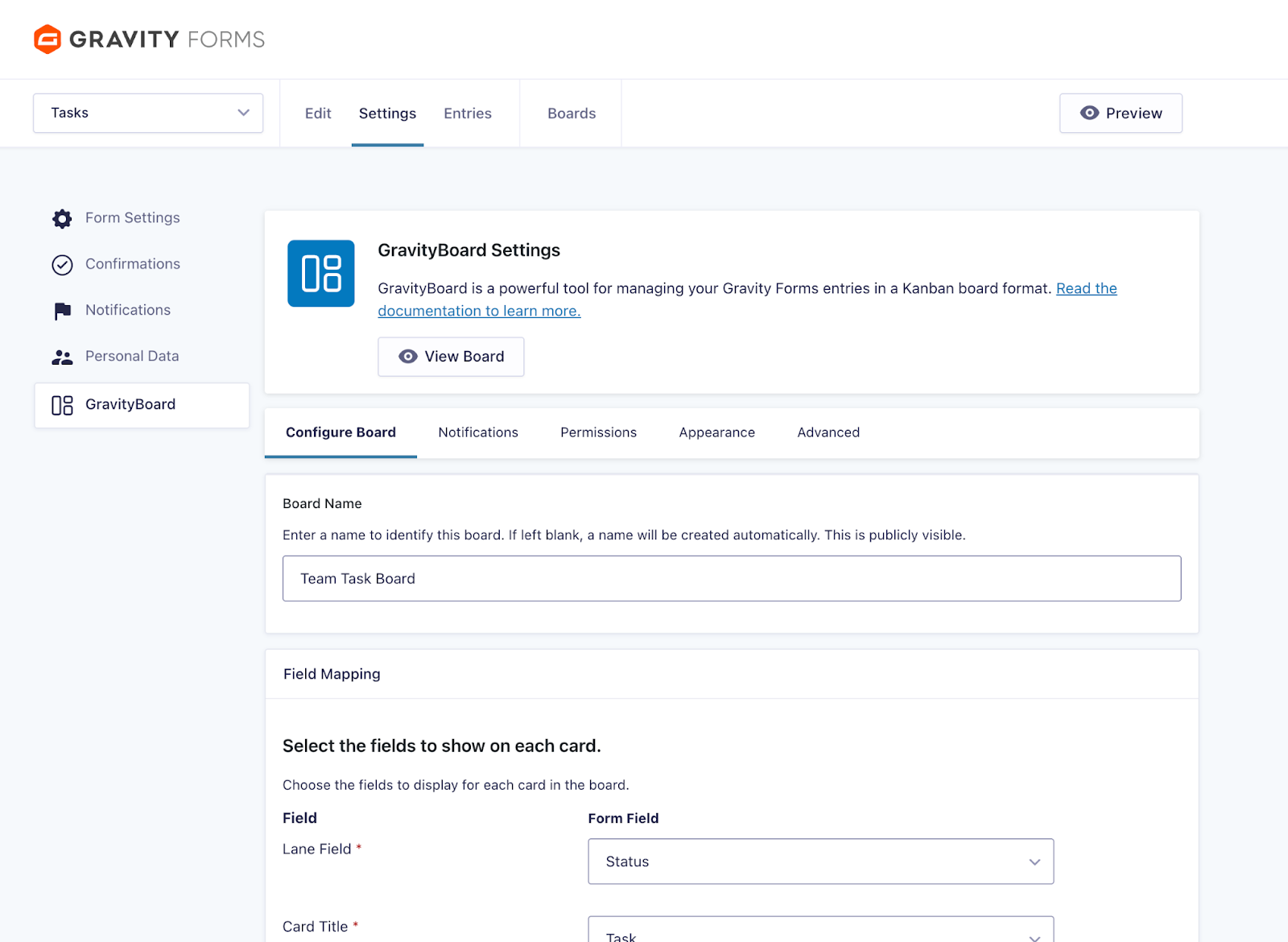Click the 'Board Name' label

point(322,503)
